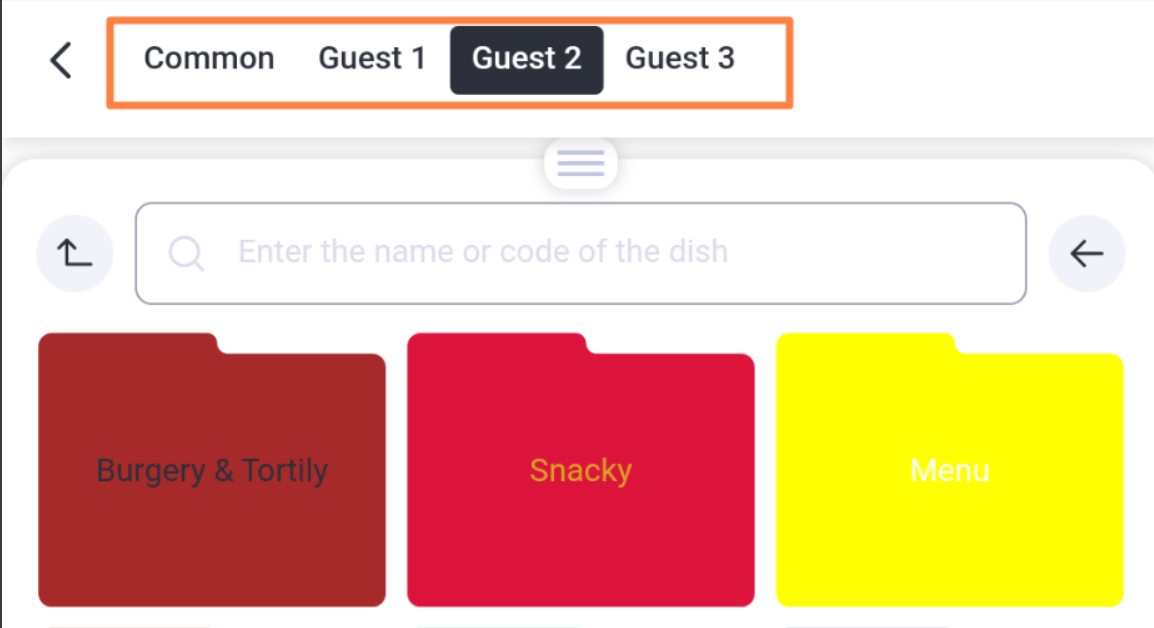Open the yellow Menu folder
This screenshot has height=628, width=1154.
[949, 470]
